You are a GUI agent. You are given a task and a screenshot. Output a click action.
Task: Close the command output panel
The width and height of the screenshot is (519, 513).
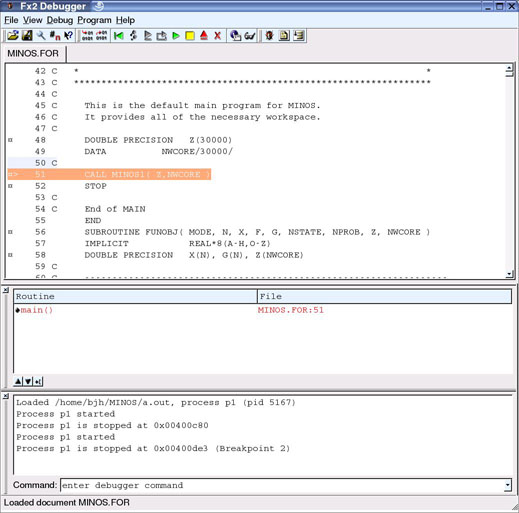point(6,396)
